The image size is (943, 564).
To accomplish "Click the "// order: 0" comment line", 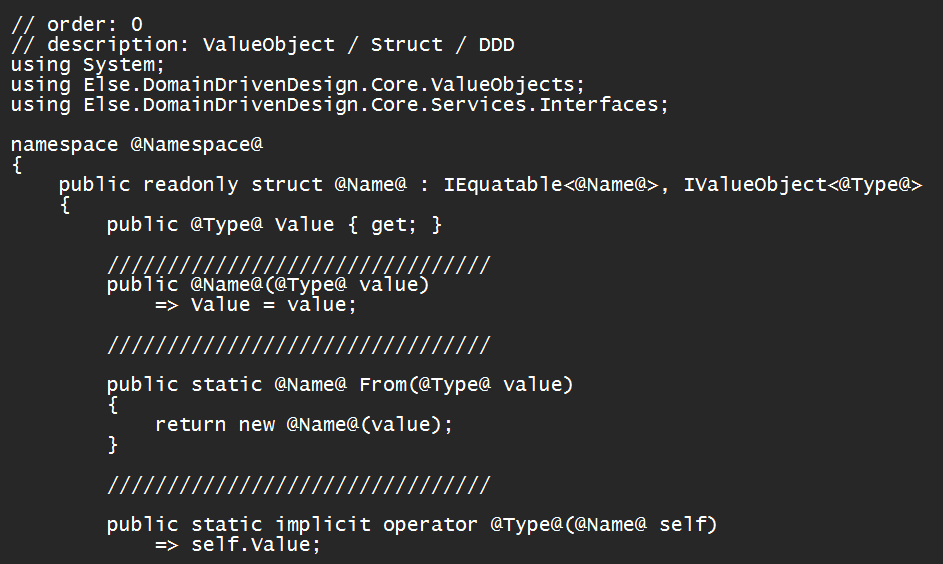I will 77,24.
